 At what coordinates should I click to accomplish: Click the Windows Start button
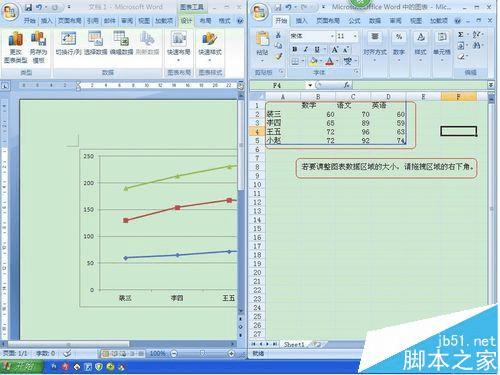click(x=21, y=367)
